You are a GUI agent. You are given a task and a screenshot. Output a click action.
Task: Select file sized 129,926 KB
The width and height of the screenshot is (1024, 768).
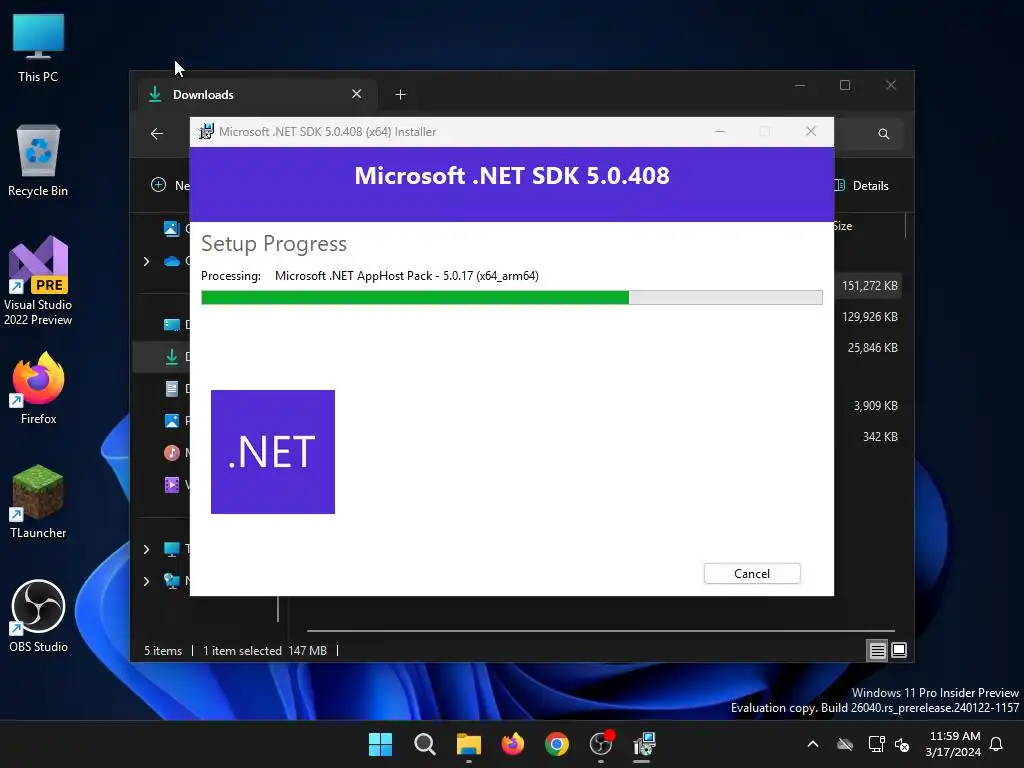[x=869, y=317]
